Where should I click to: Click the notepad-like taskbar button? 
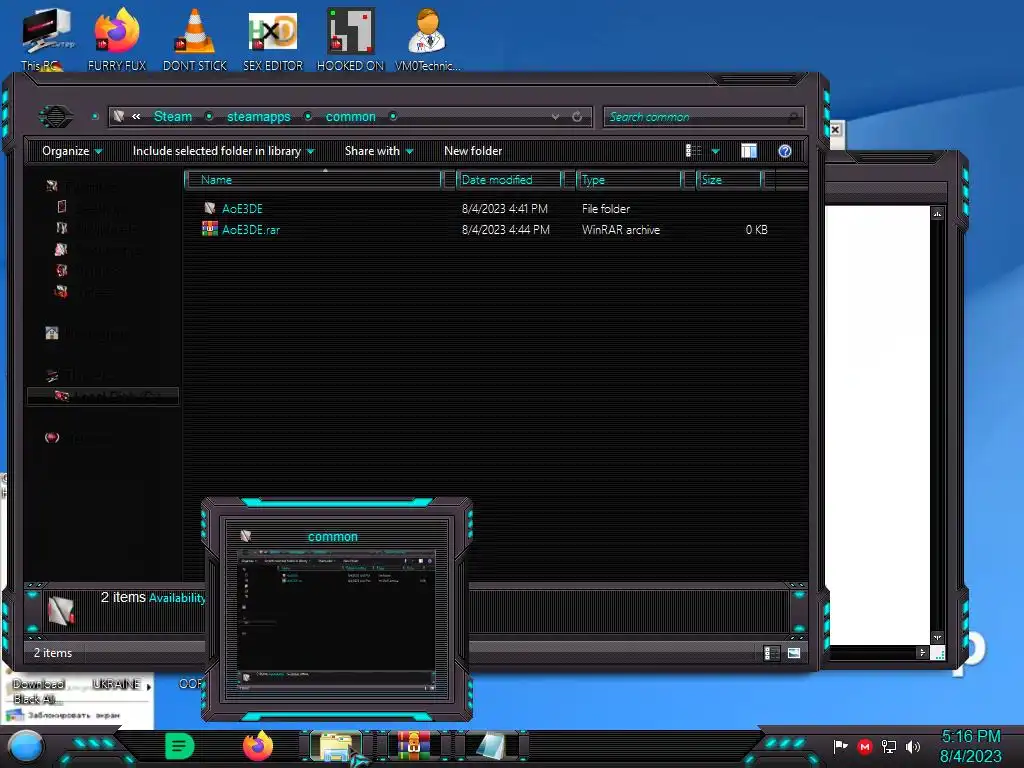pos(491,746)
